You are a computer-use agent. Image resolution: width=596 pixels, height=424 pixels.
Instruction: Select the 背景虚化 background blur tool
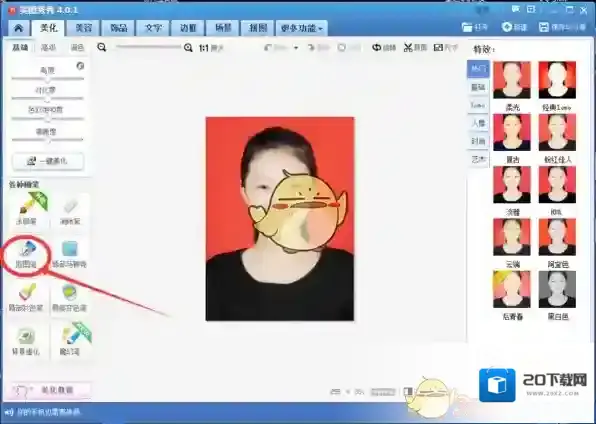coord(26,341)
